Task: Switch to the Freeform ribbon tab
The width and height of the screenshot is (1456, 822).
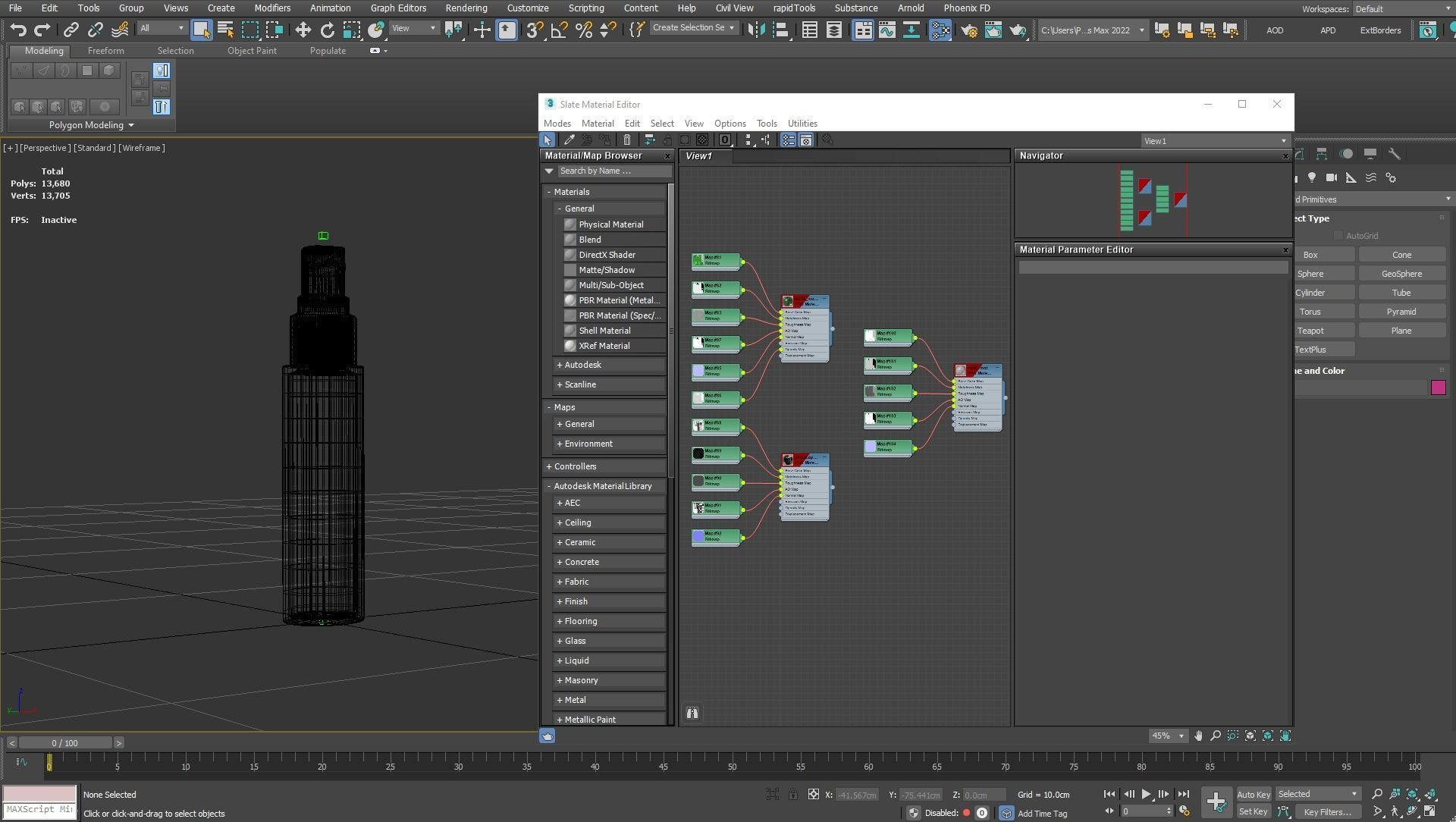Action: 105,51
